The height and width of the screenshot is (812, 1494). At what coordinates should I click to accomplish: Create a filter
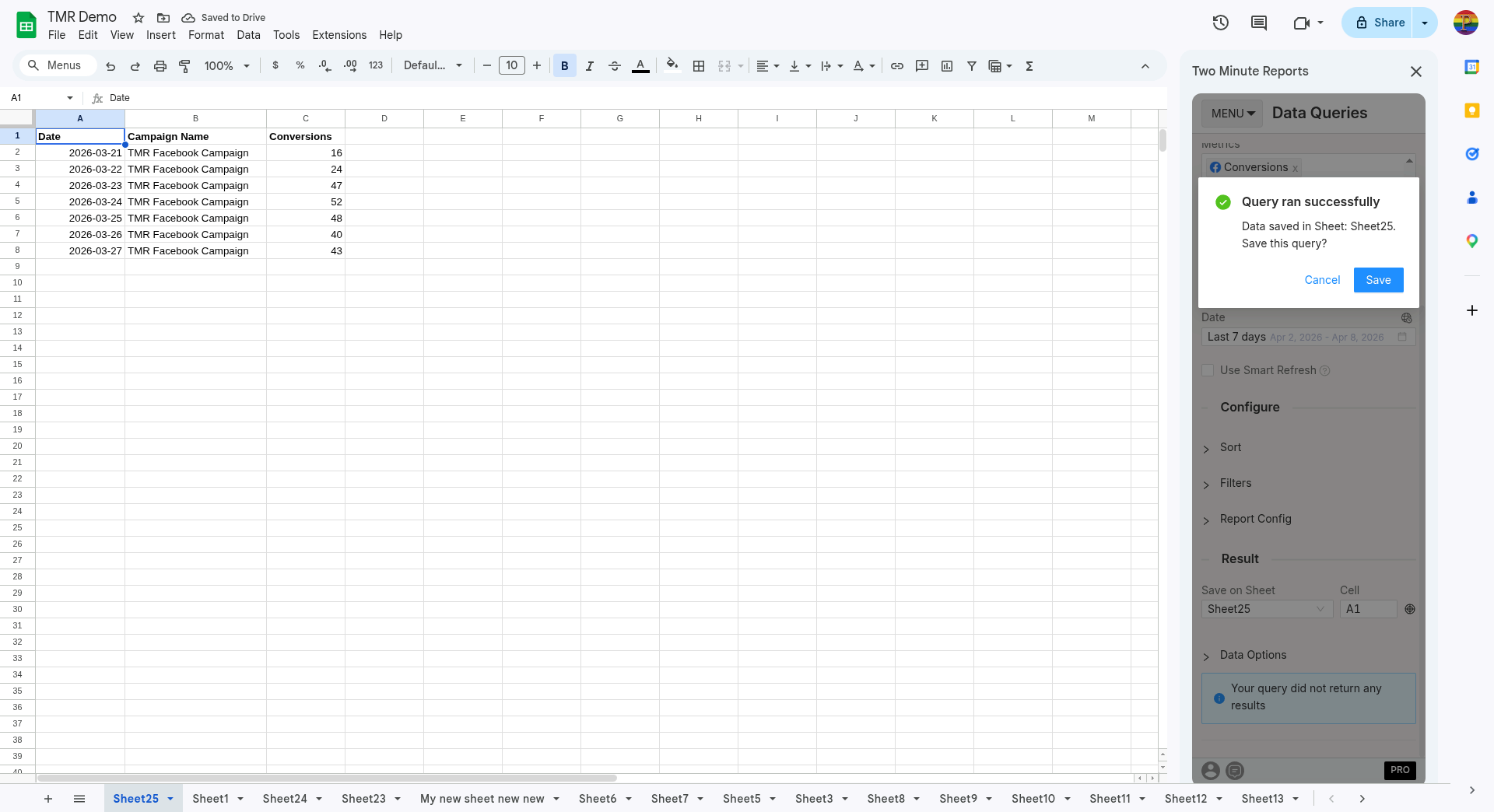[x=971, y=65]
